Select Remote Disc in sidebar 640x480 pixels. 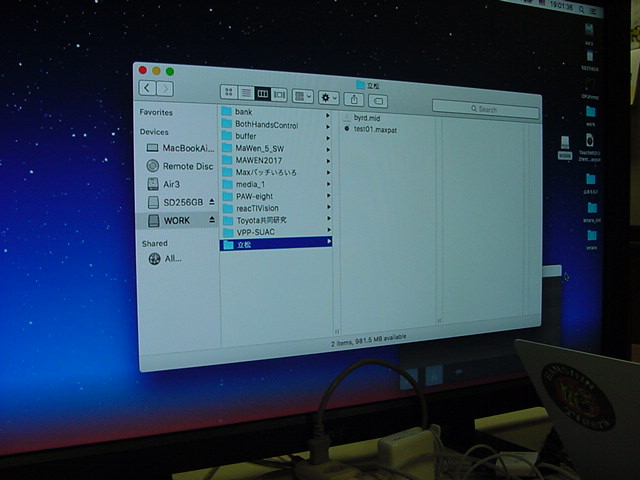(180, 166)
